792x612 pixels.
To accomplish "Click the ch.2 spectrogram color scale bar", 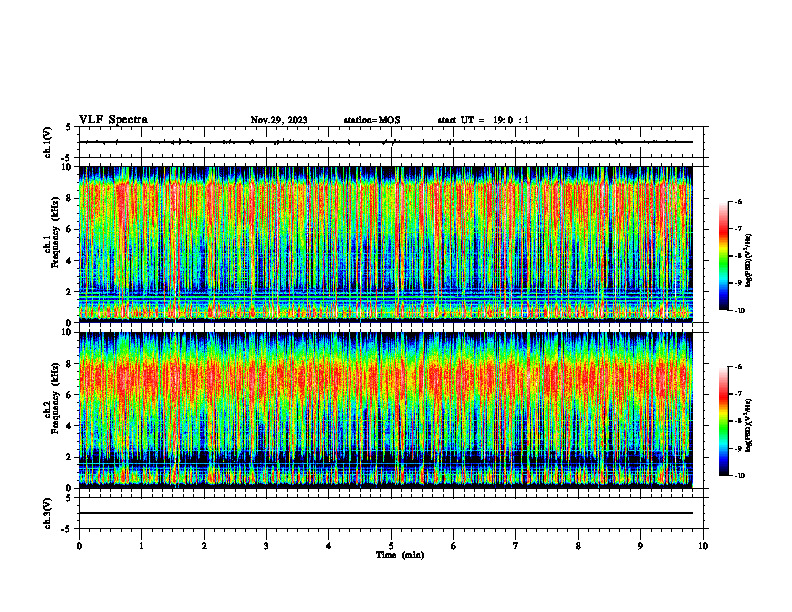I will pyautogui.click(x=723, y=421).
